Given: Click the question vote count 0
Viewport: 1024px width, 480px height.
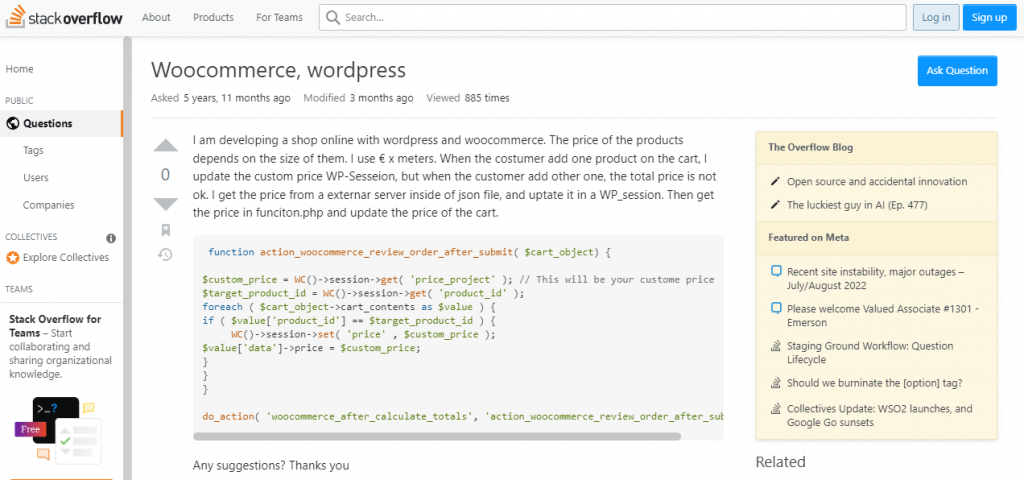Looking at the screenshot, I should click(x=165, y=174).
